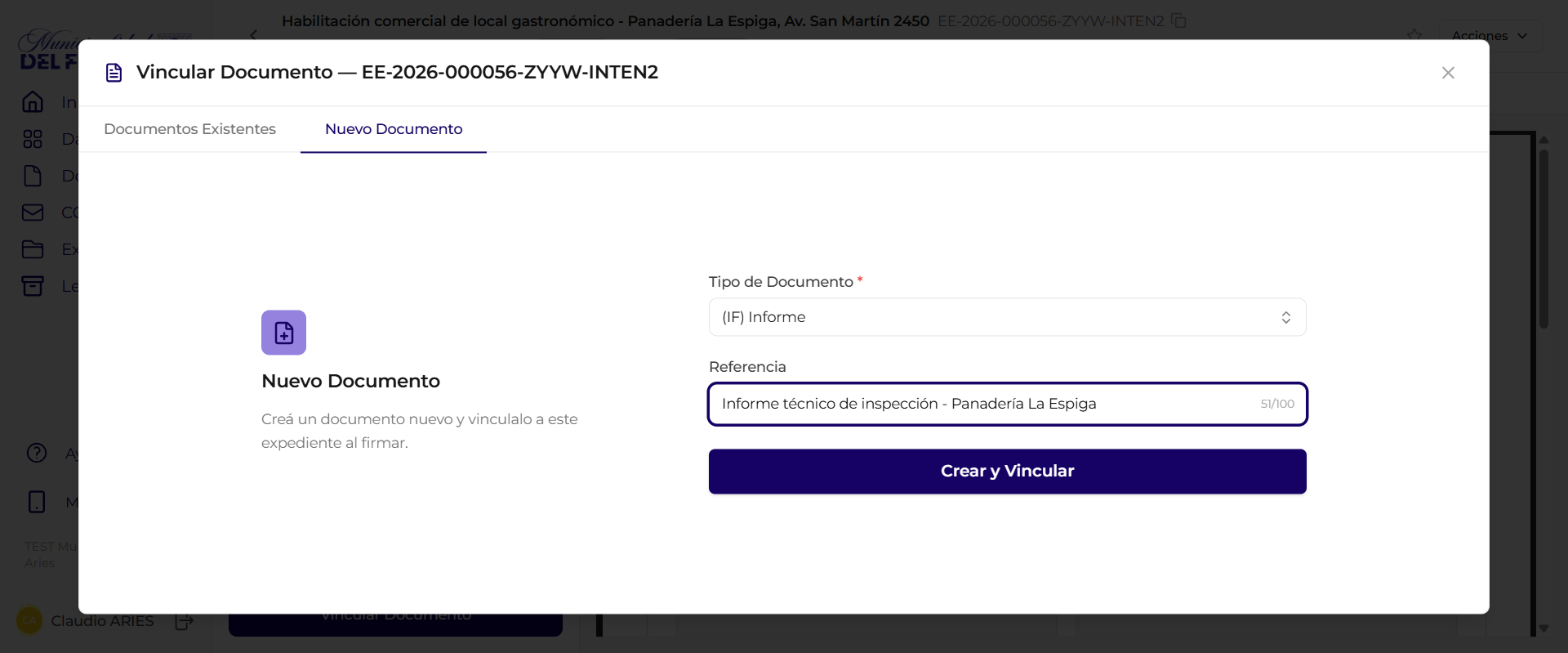Select the Nuevo Documento tab
Image resolution: width=1568 pixels, height=653 pixels.
tap(394, 129)
